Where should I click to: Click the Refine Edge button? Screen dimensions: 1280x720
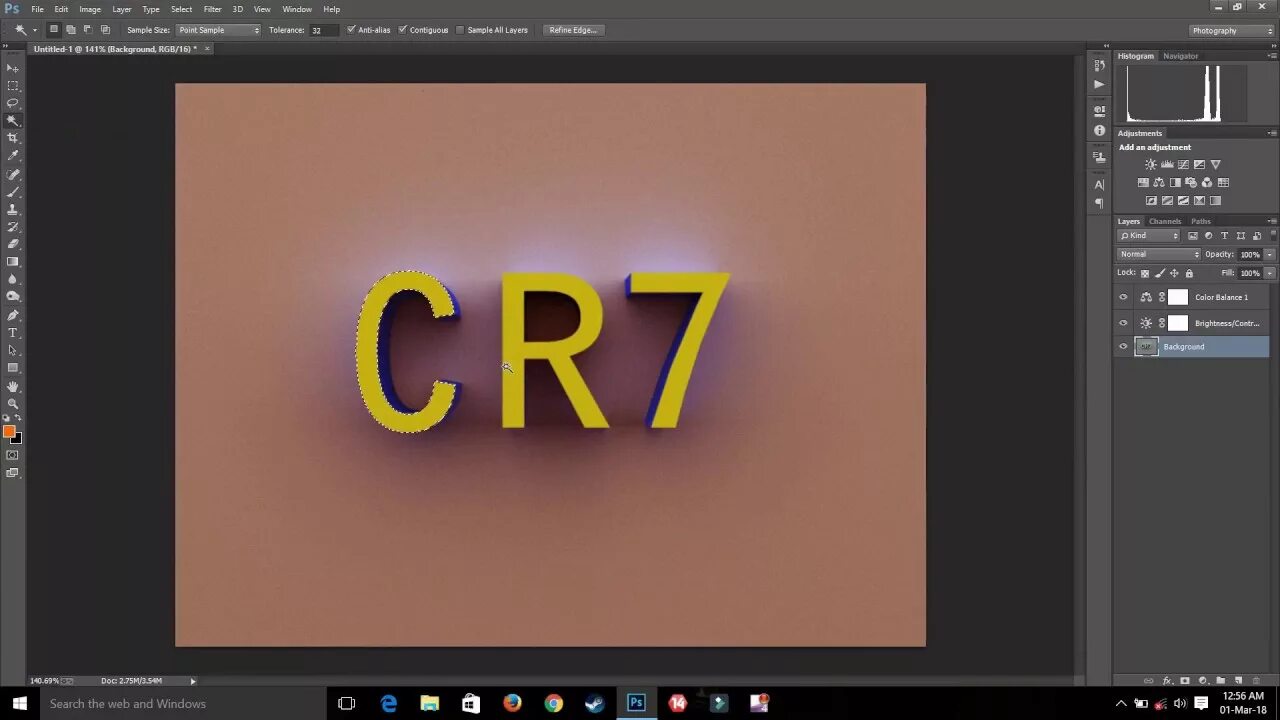[573, 30]
